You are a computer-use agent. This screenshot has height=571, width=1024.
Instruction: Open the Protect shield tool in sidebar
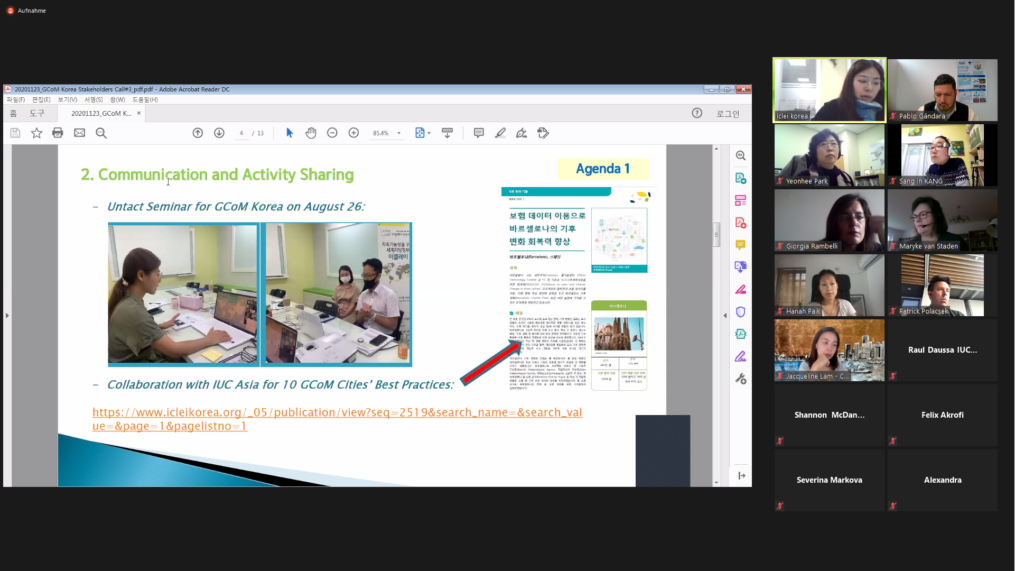tap(741, 311)
